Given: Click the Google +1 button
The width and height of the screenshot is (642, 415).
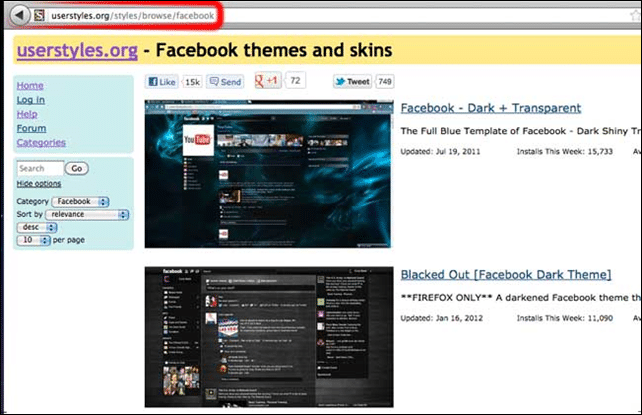Looking at the screenshot, I should pos(268,80).
